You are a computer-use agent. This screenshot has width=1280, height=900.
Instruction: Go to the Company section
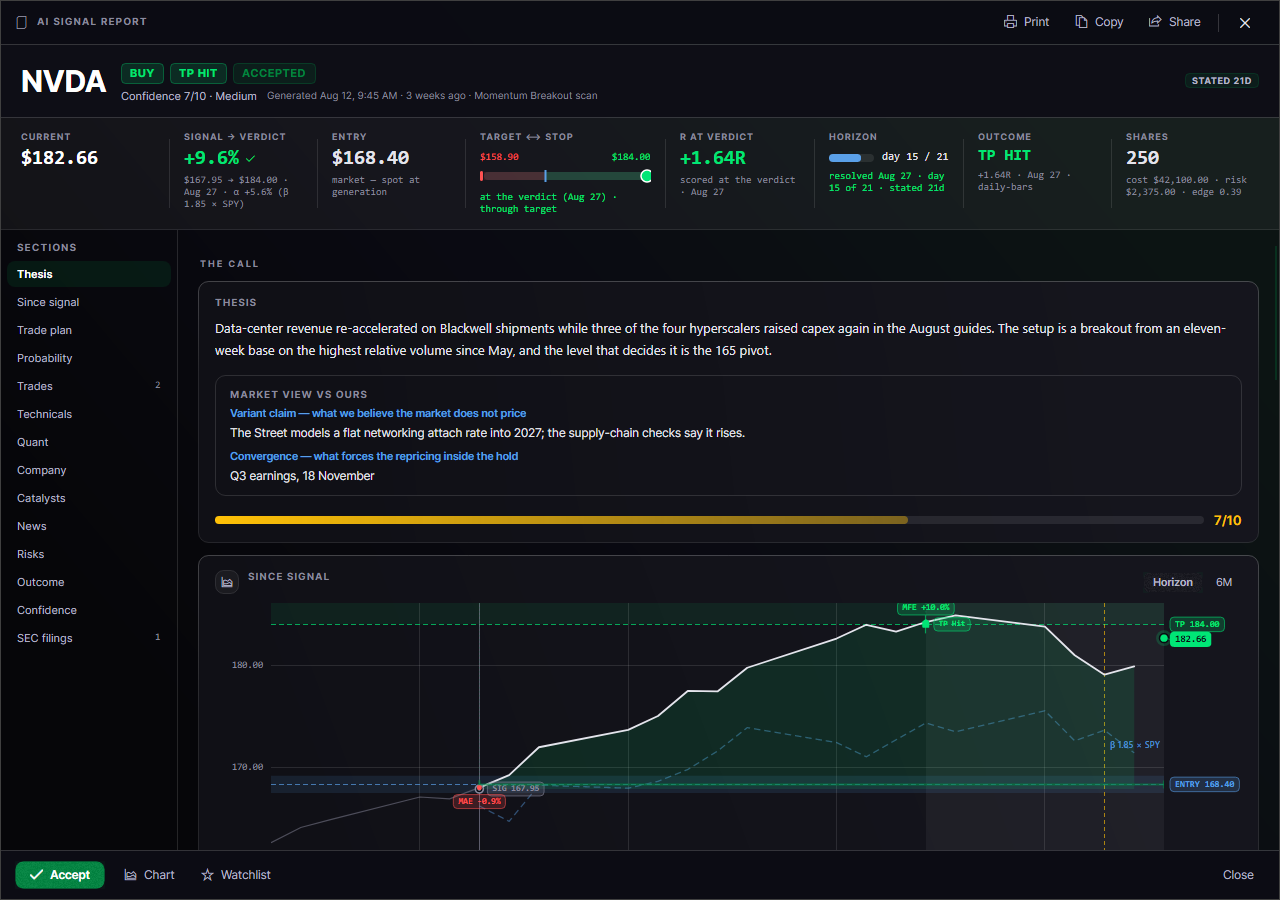click(89, 470)
